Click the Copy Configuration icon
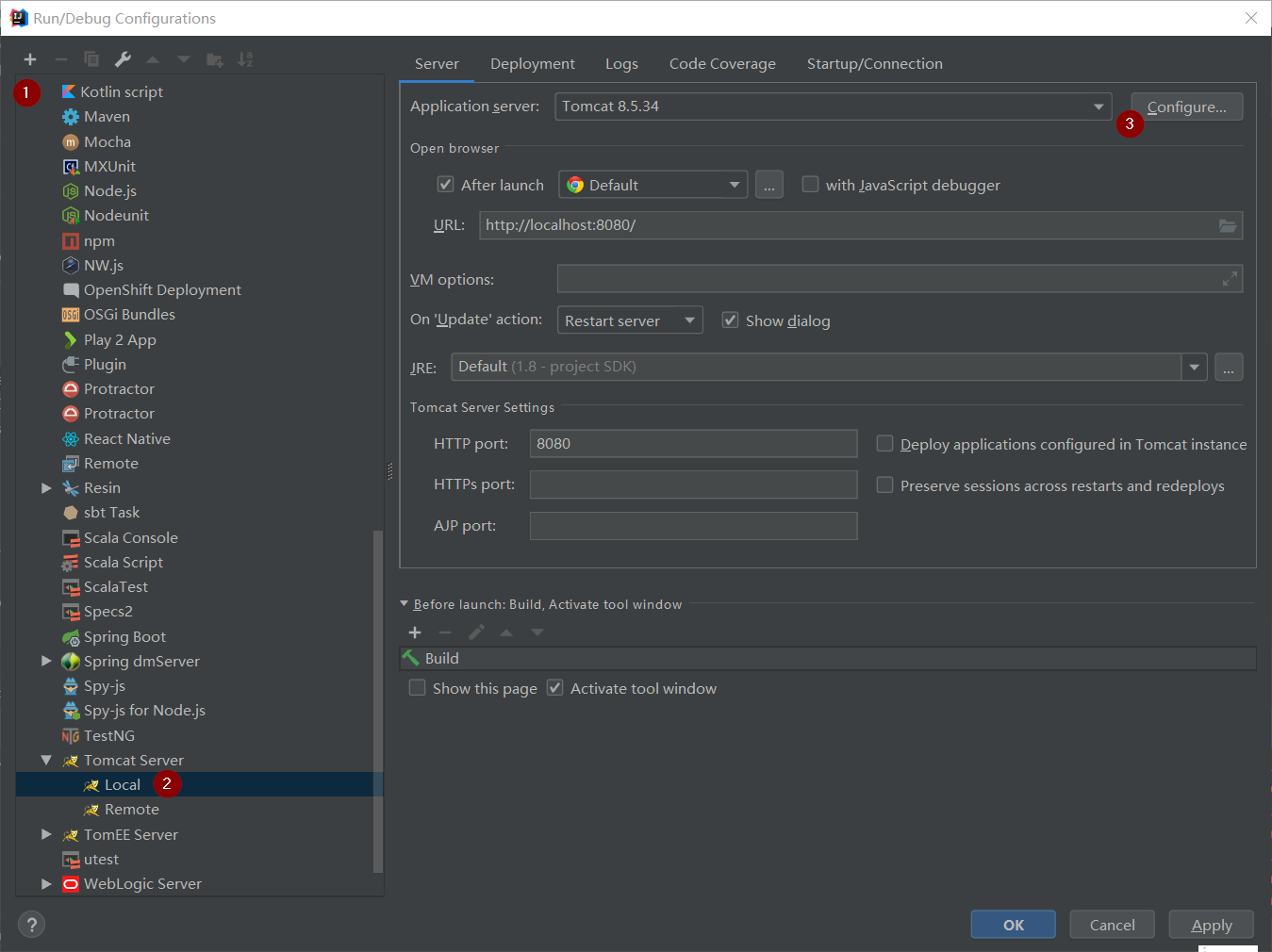Image resolution: width=1272 pixels, height=952 pixels. [91, 59]
